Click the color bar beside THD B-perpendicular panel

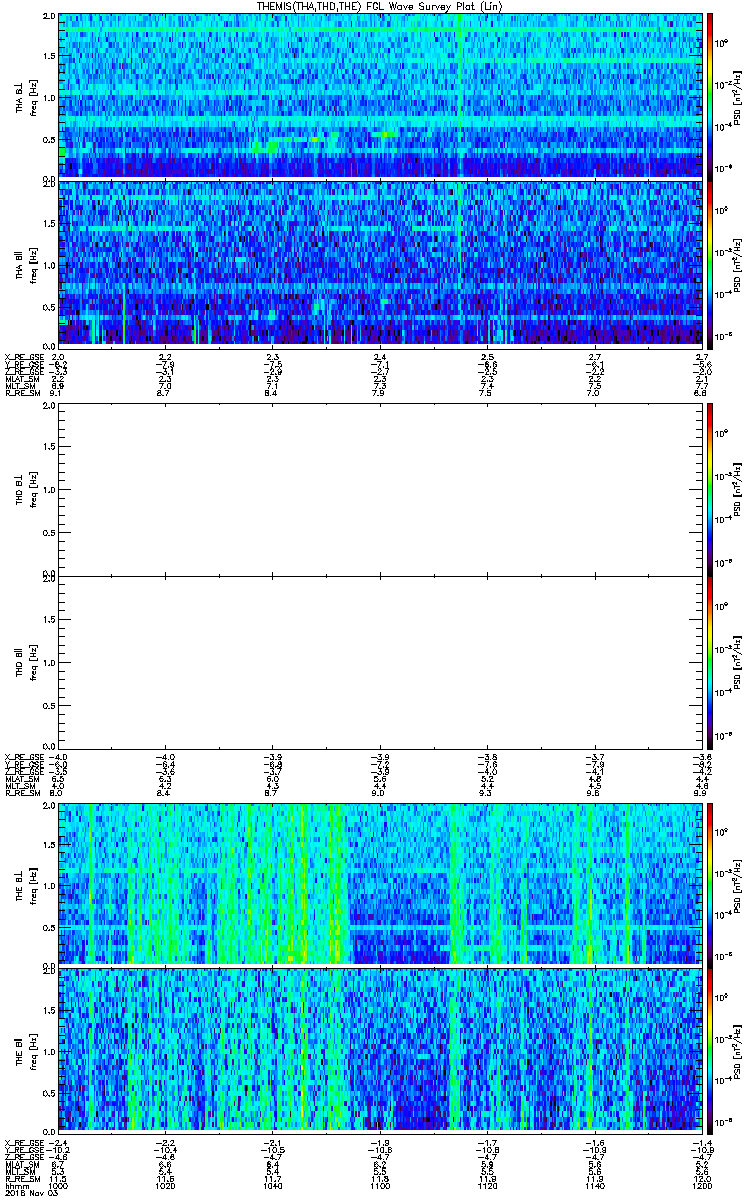tap(711, 488)
